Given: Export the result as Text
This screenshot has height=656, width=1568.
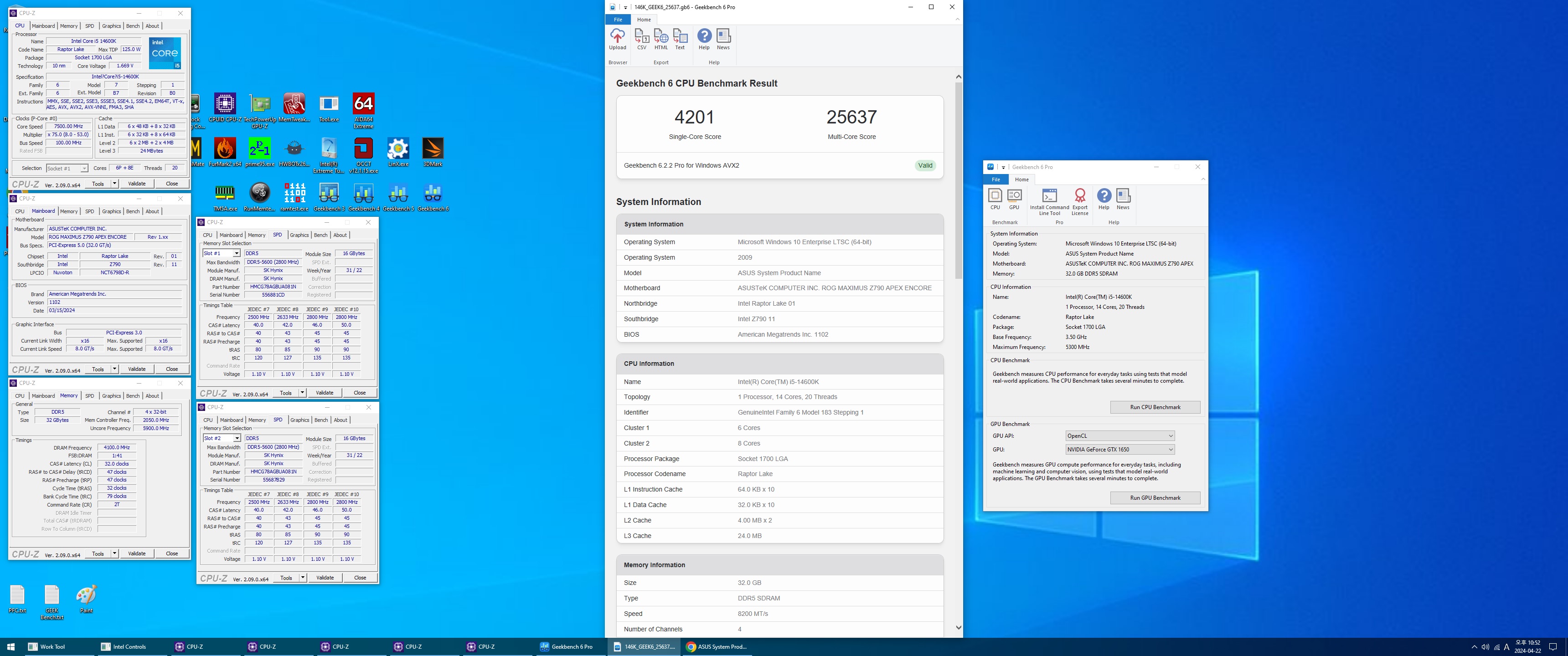Looking at the screenshot, I should (680, 40).
